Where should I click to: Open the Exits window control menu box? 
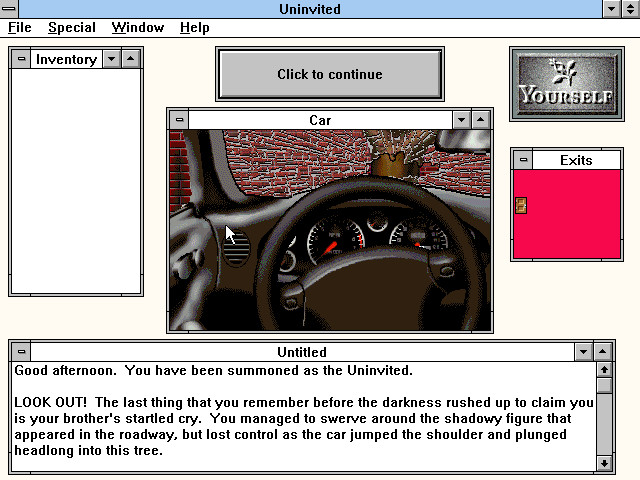[x=523, y=160]
